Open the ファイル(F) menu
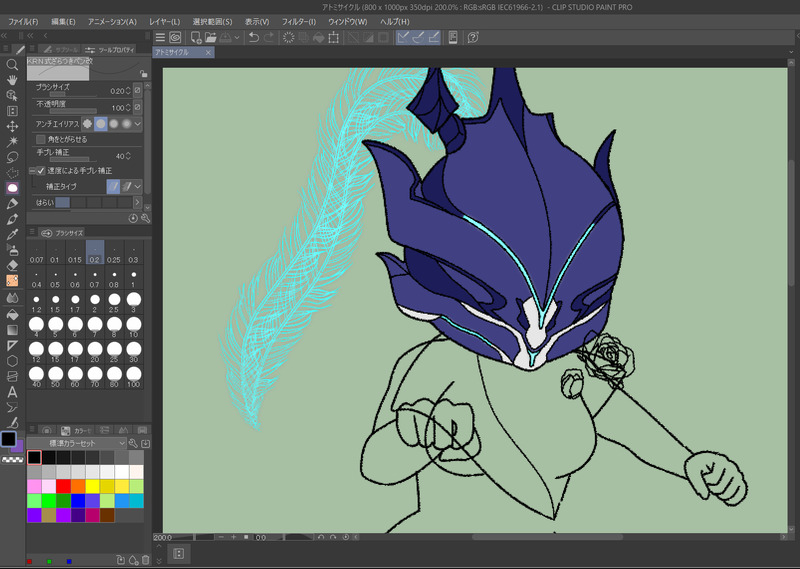This screenshot has height=569, width=800. tap(23, 21)
